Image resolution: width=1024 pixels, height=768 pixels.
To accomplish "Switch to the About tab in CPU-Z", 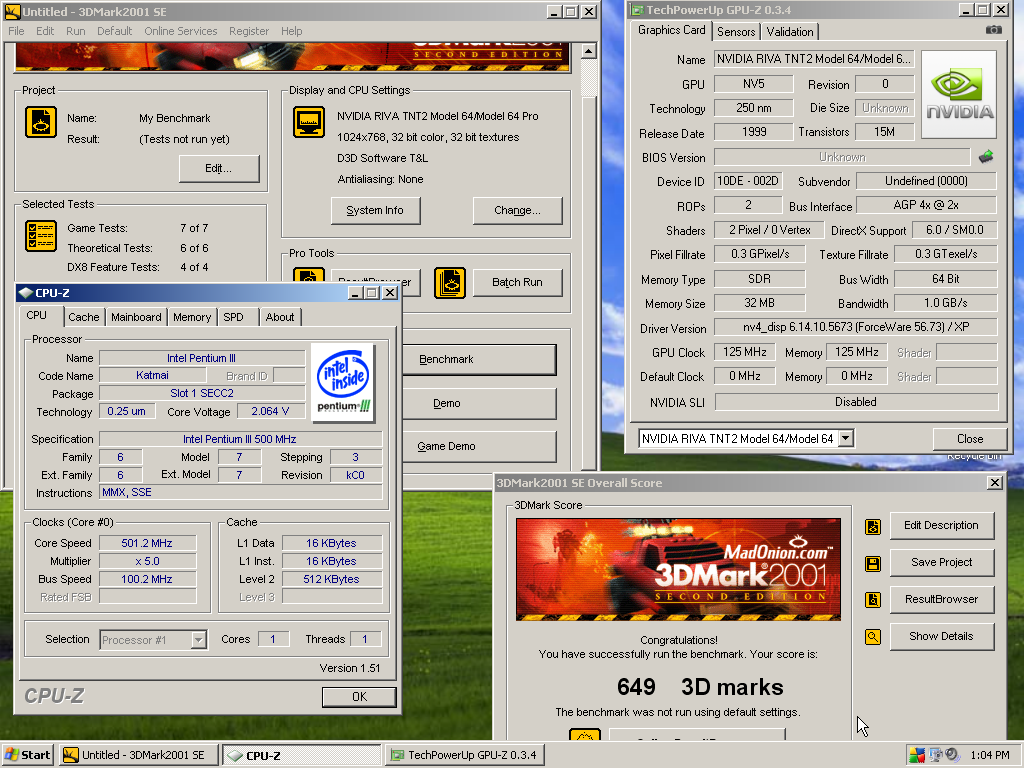I will 280,317.
